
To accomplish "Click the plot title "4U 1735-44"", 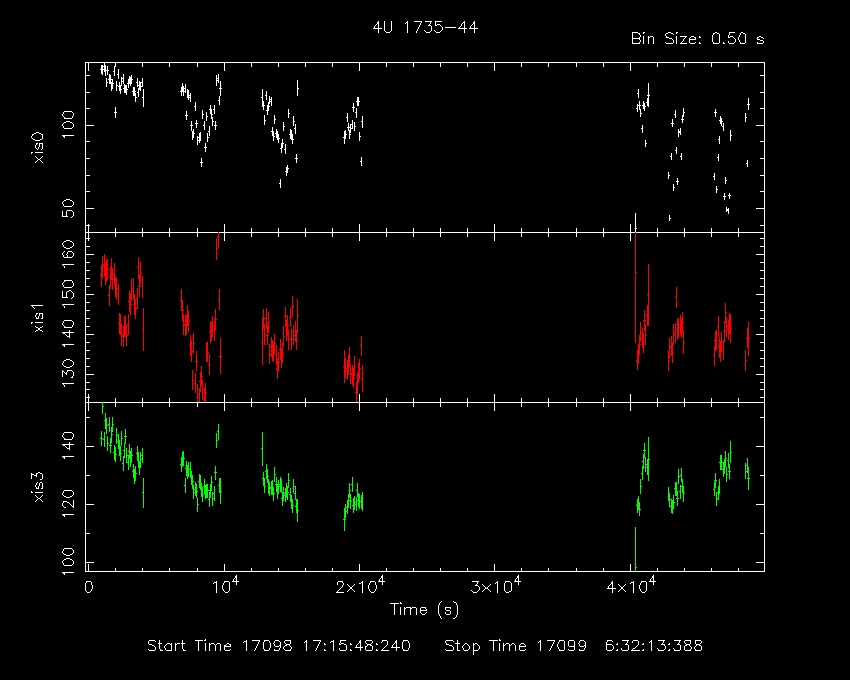I will coord(425,27).
